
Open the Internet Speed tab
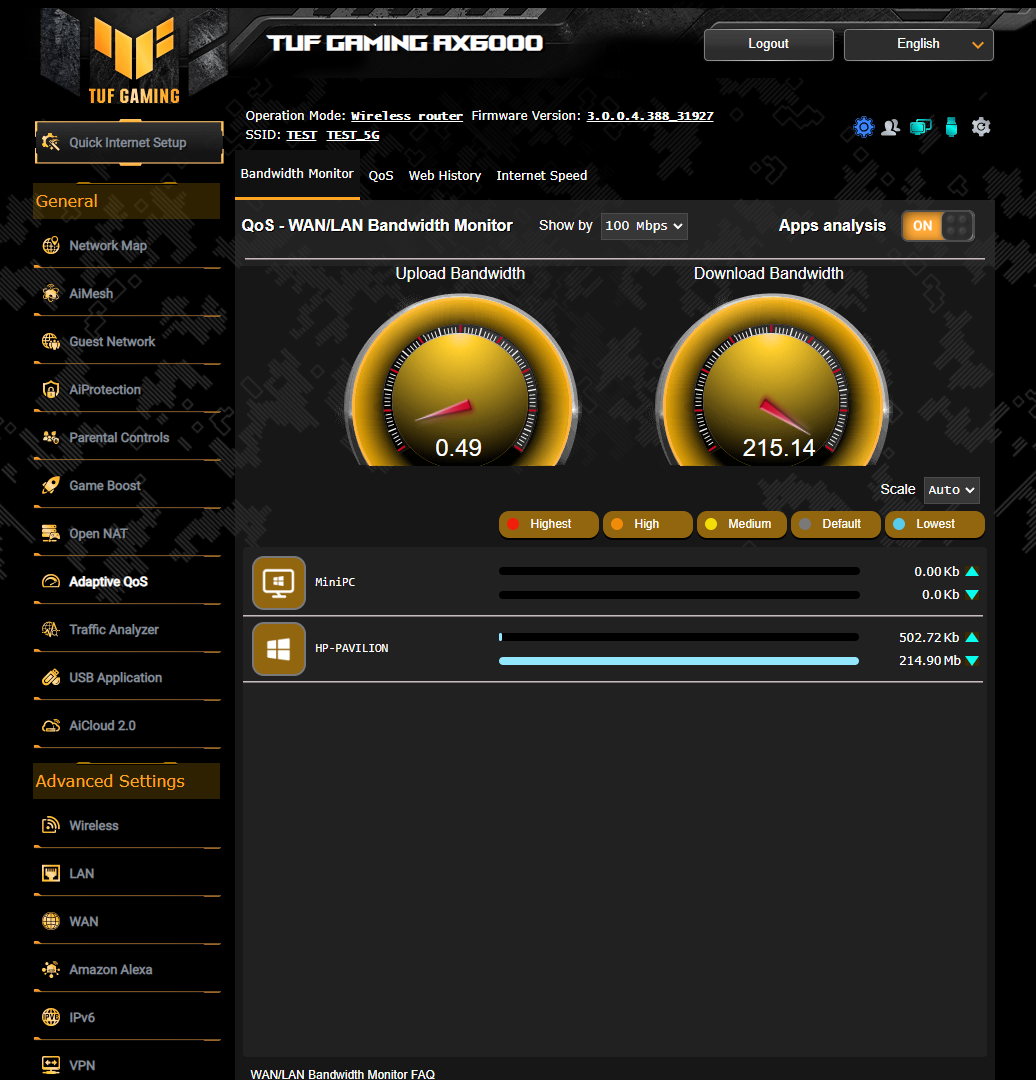[541, 176]
